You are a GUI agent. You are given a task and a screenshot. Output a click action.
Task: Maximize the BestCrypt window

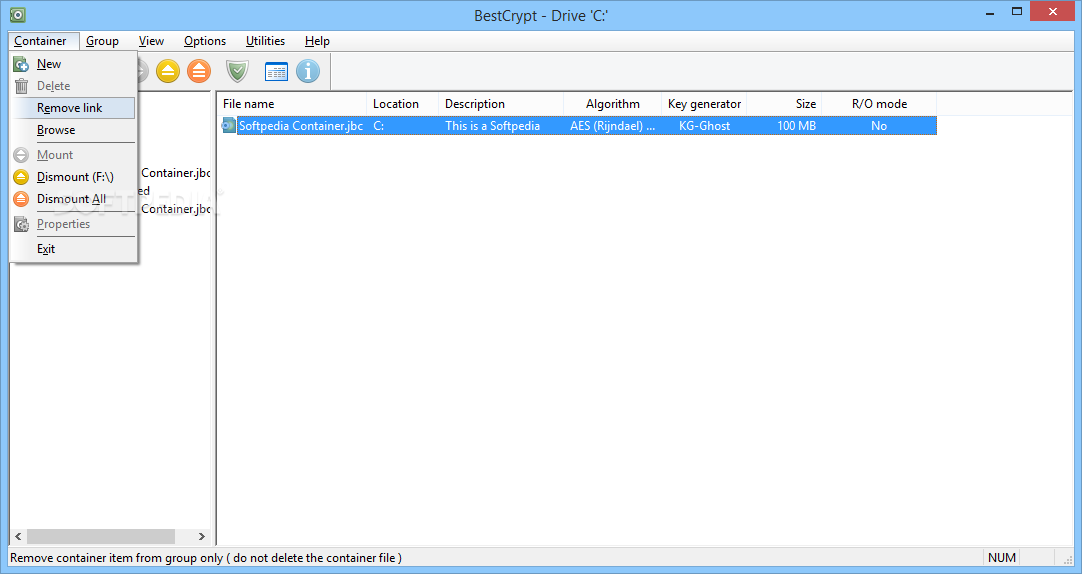point(1016,12)
